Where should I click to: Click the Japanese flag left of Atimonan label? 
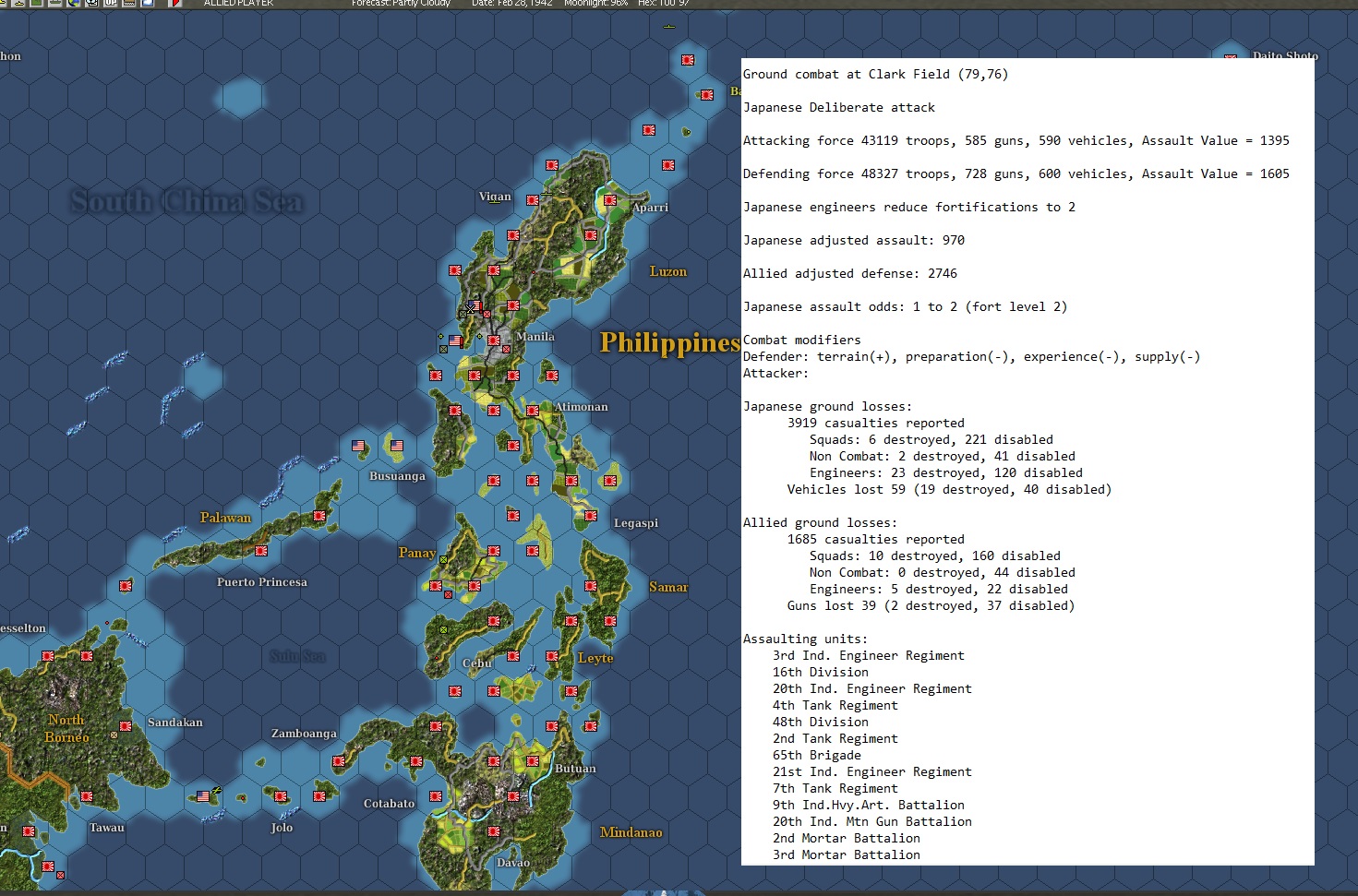coord(533,411)
